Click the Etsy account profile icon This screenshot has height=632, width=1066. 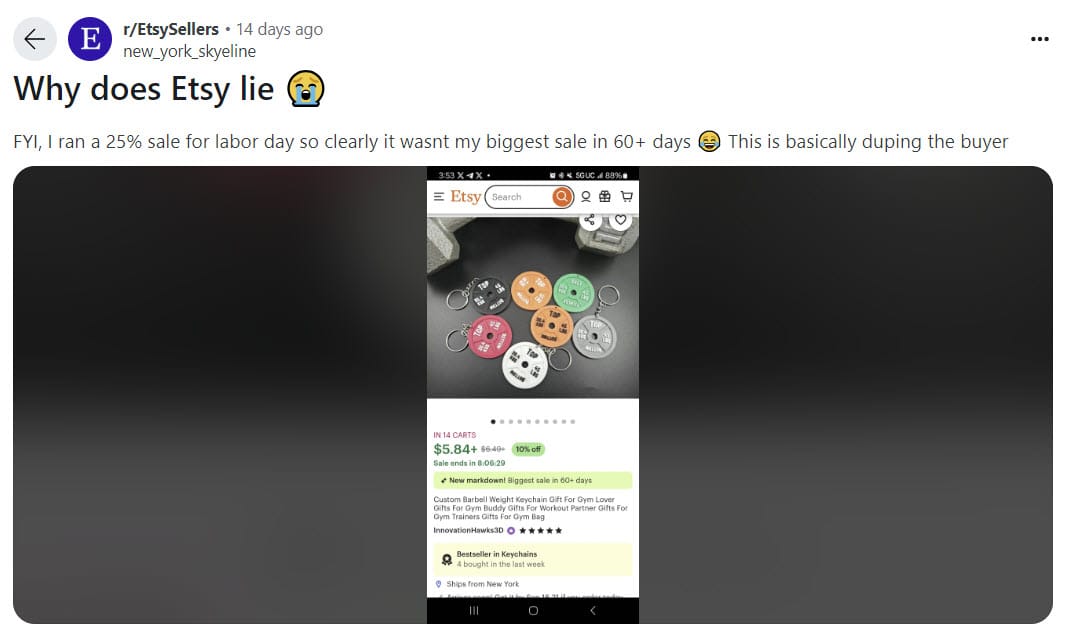585,197
